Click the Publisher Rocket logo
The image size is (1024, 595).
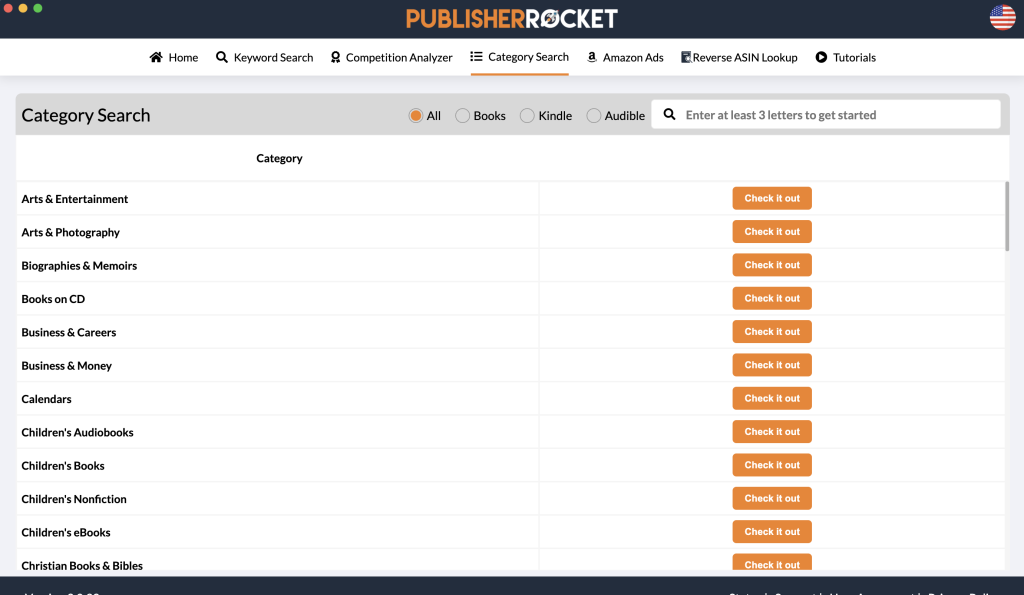tap(511, 18)
